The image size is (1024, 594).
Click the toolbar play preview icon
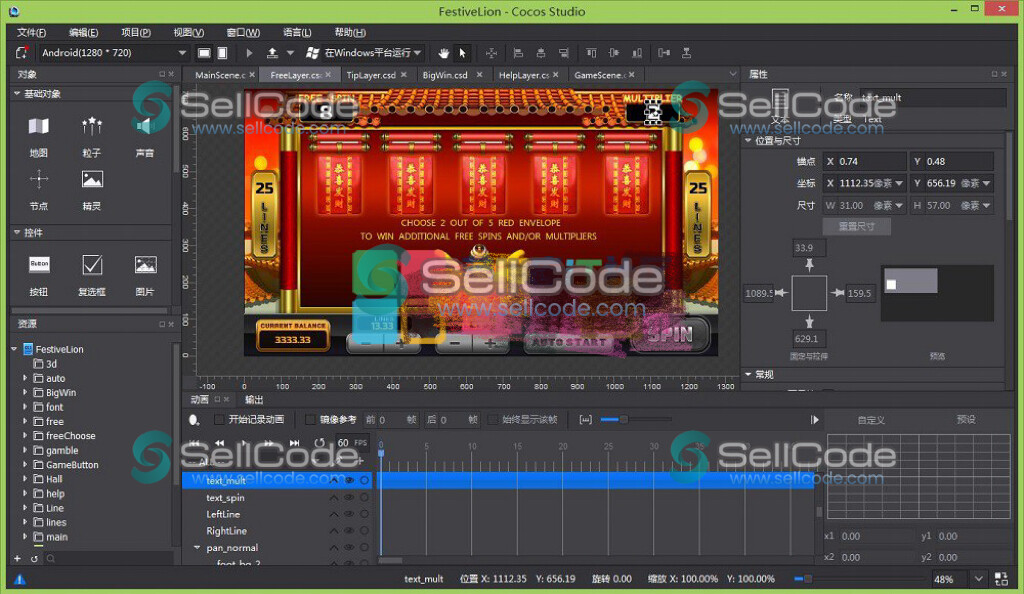pos(250,53)
